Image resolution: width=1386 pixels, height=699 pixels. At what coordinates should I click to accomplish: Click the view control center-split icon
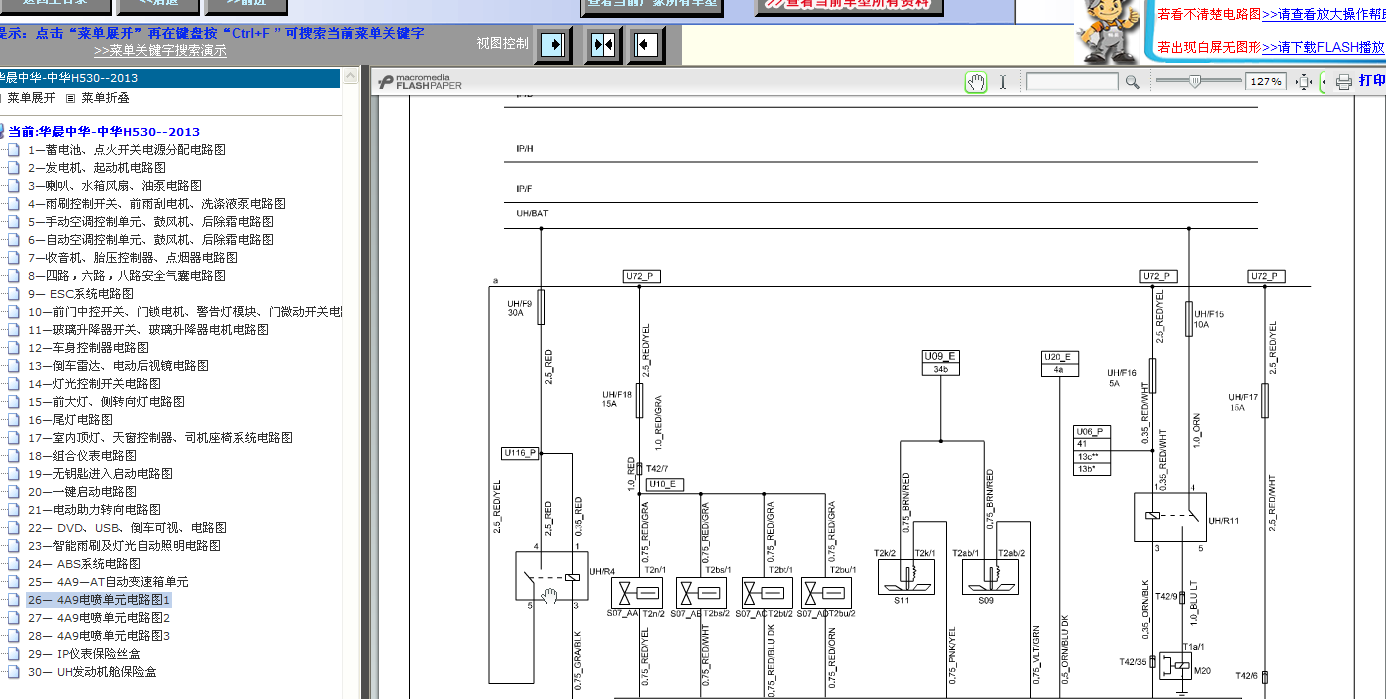tap(602, 45)
